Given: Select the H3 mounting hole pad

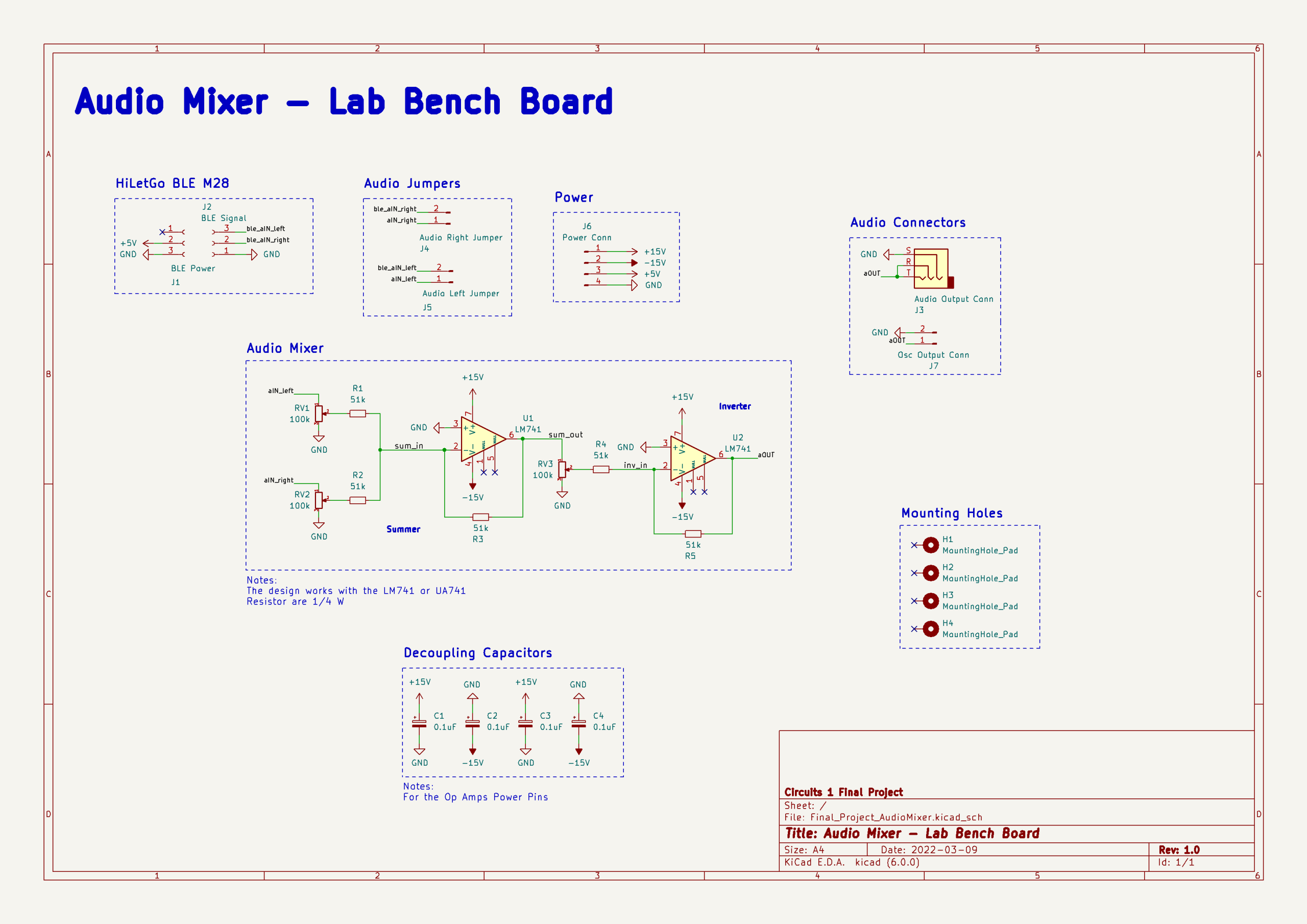Looking at the screenshot, I should click(x=931, y=601).
